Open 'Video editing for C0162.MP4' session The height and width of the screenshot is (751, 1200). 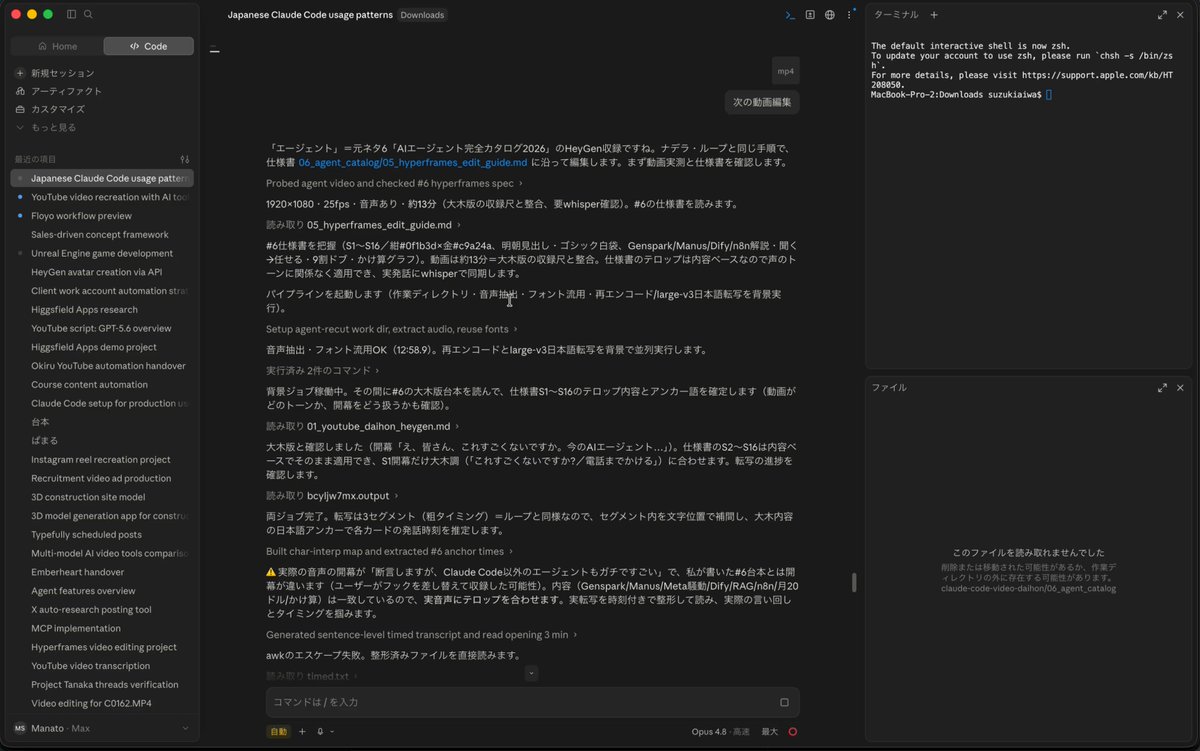pos(102,703)
